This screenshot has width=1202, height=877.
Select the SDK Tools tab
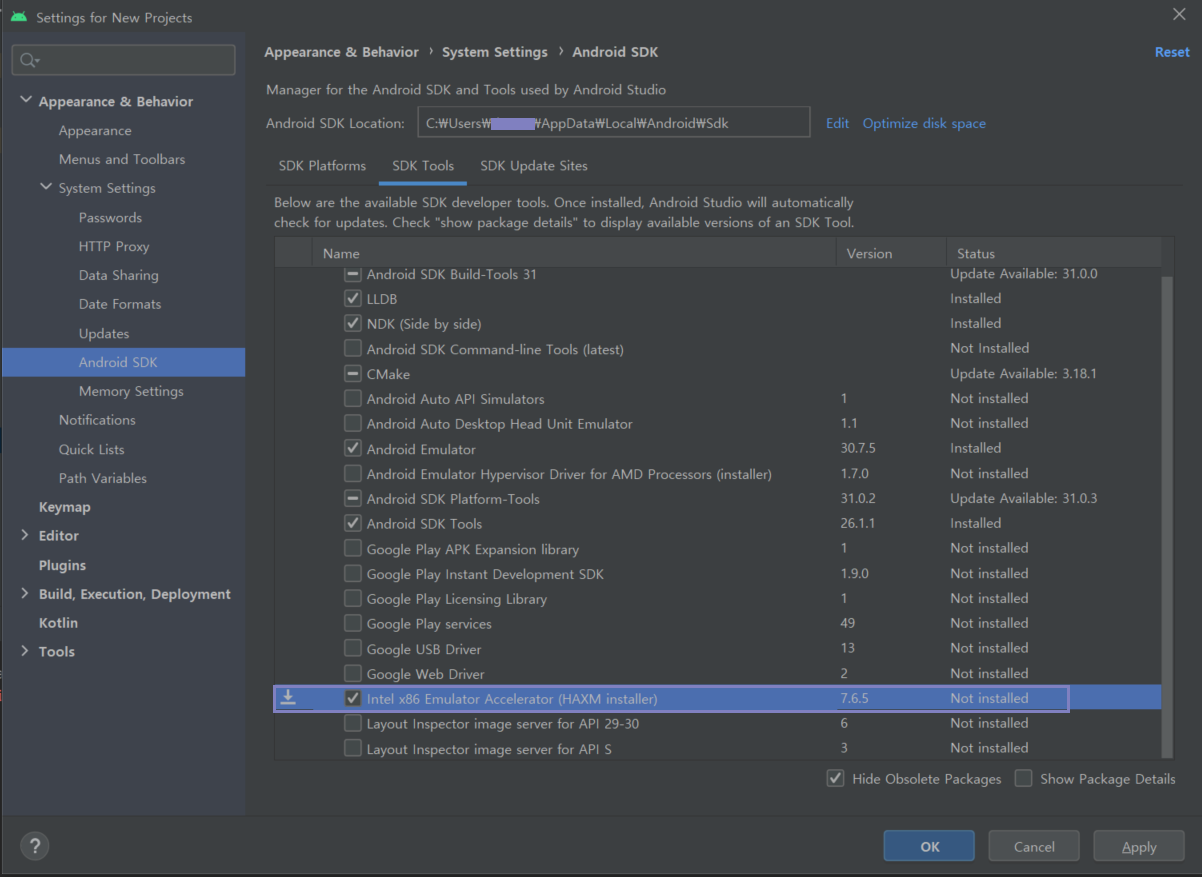(423, 166)
